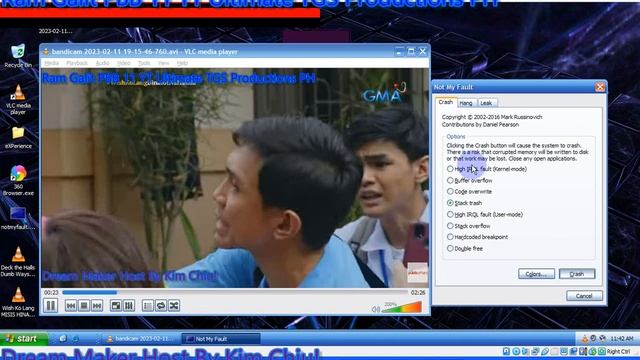The width and height of the screenshot is (640, 360).
Task: Seek within the VLC progress bar
Action: [235, 292]
